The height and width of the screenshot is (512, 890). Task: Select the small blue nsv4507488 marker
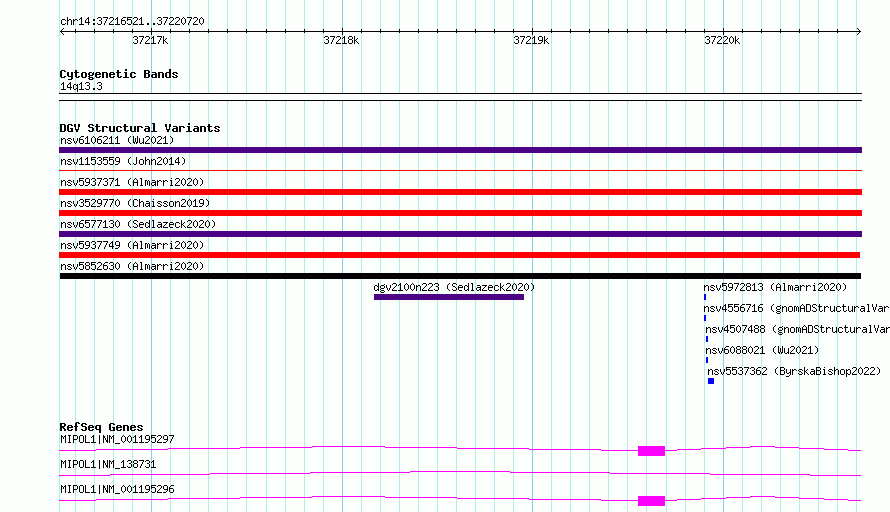707,339
